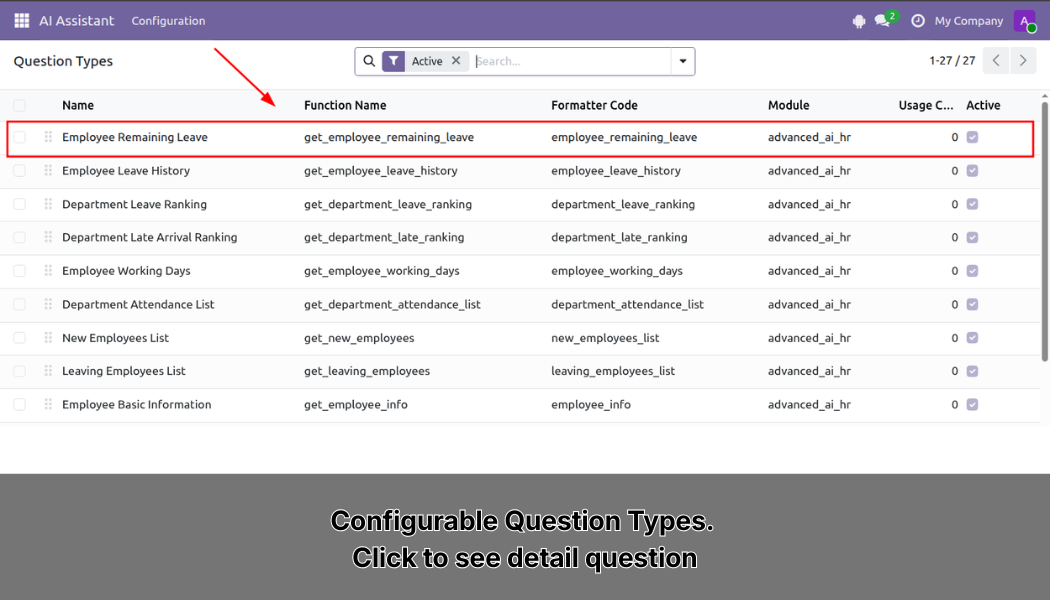Open the Employee Remaining Leave record
This screenshot has height=600, width=1050.
135,137
